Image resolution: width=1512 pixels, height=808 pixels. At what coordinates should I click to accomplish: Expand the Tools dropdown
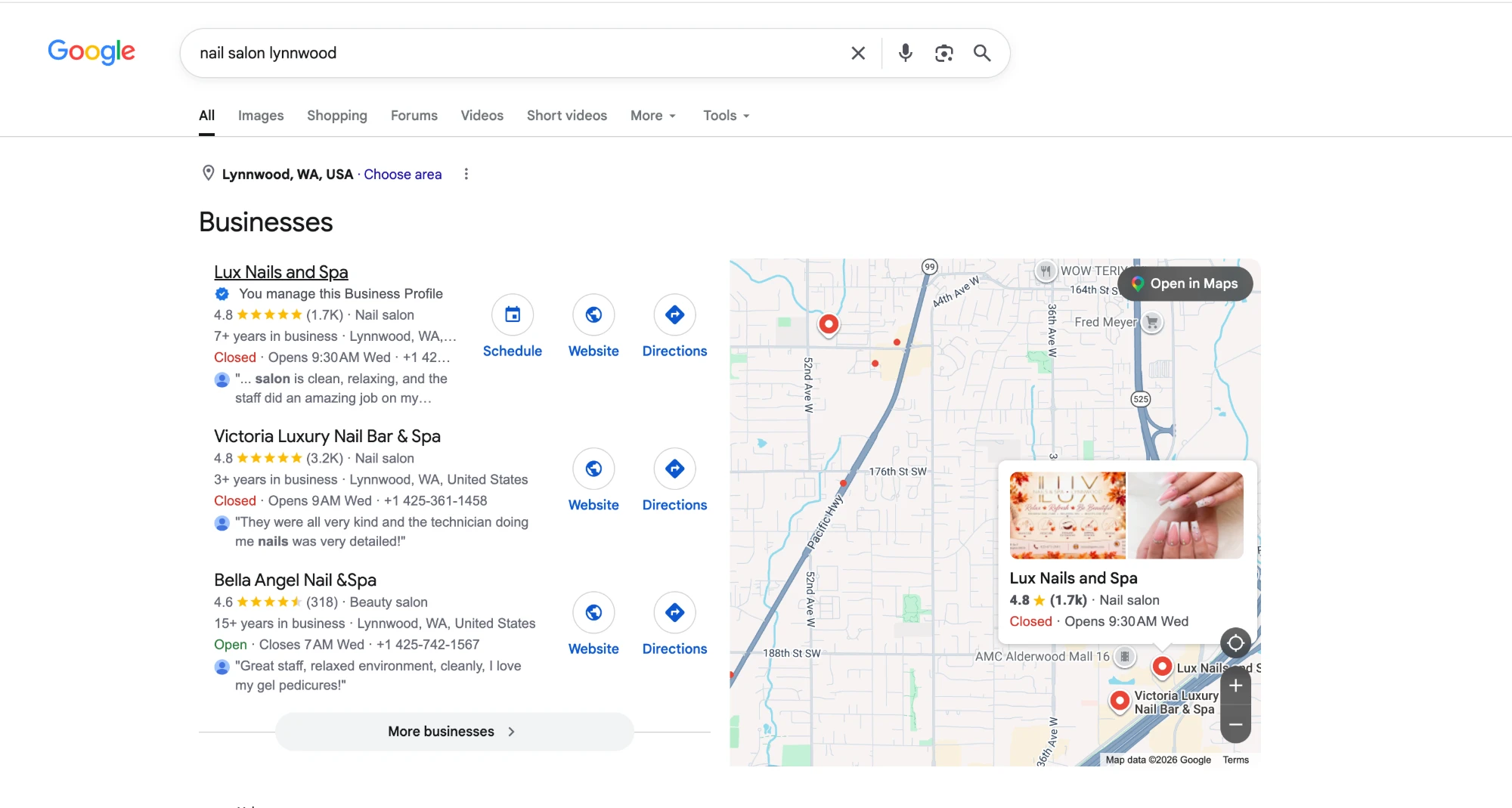click(726, 116)
